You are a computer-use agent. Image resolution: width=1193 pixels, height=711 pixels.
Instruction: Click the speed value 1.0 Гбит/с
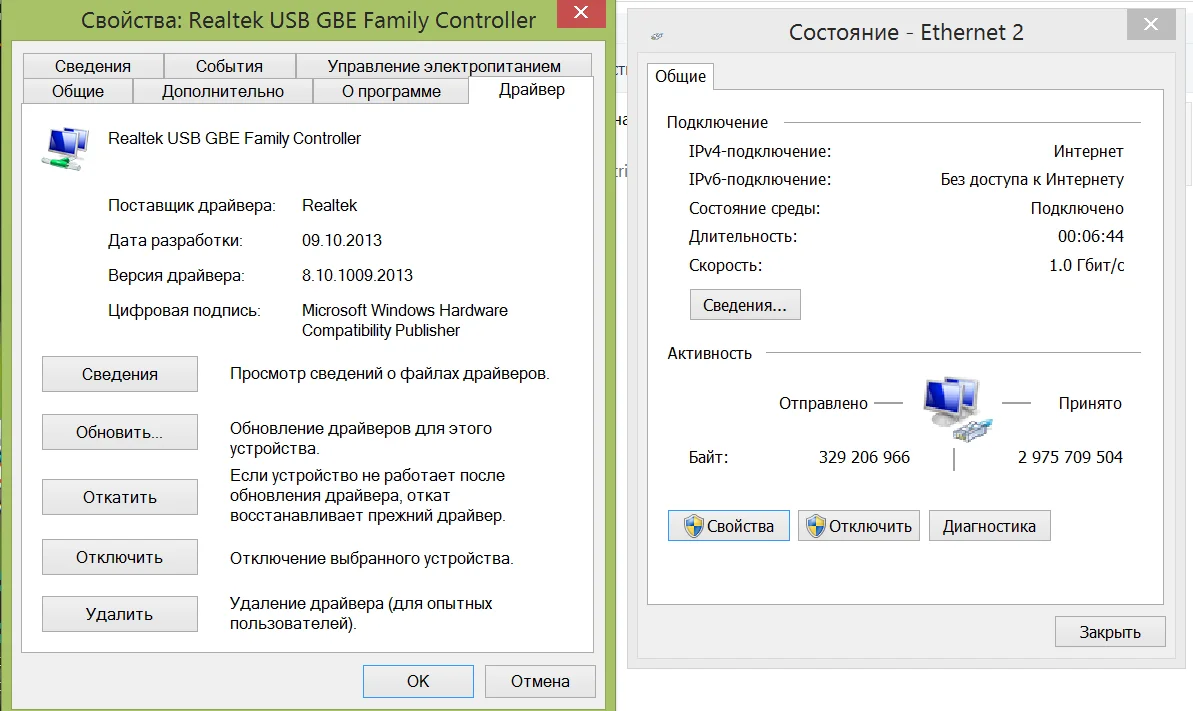[x=1086, y=265]
